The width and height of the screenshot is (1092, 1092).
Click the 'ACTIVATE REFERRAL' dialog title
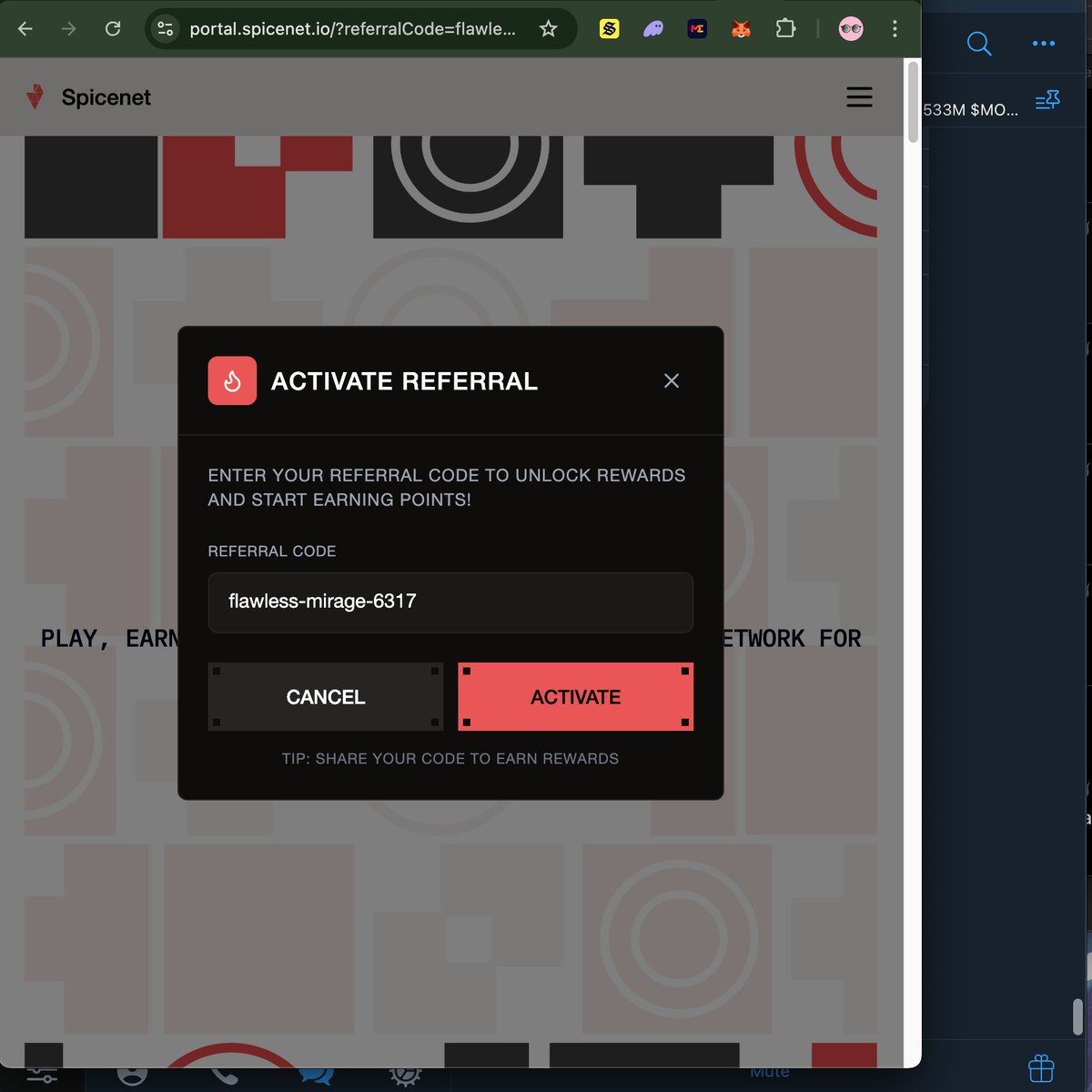pos(404,381)
